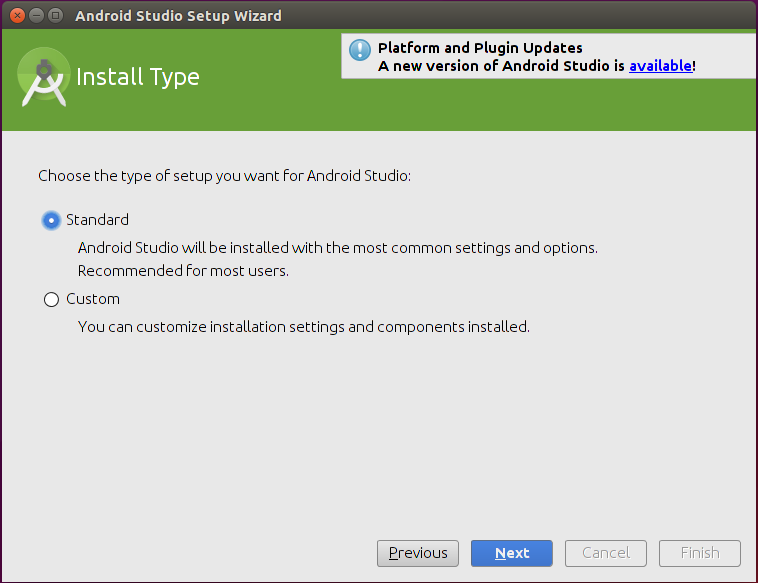This screenshot has height=583, width=758.
Task: Click the "Android Studio Setup Wizard" title bar text
Action: [x=179, y=16]
